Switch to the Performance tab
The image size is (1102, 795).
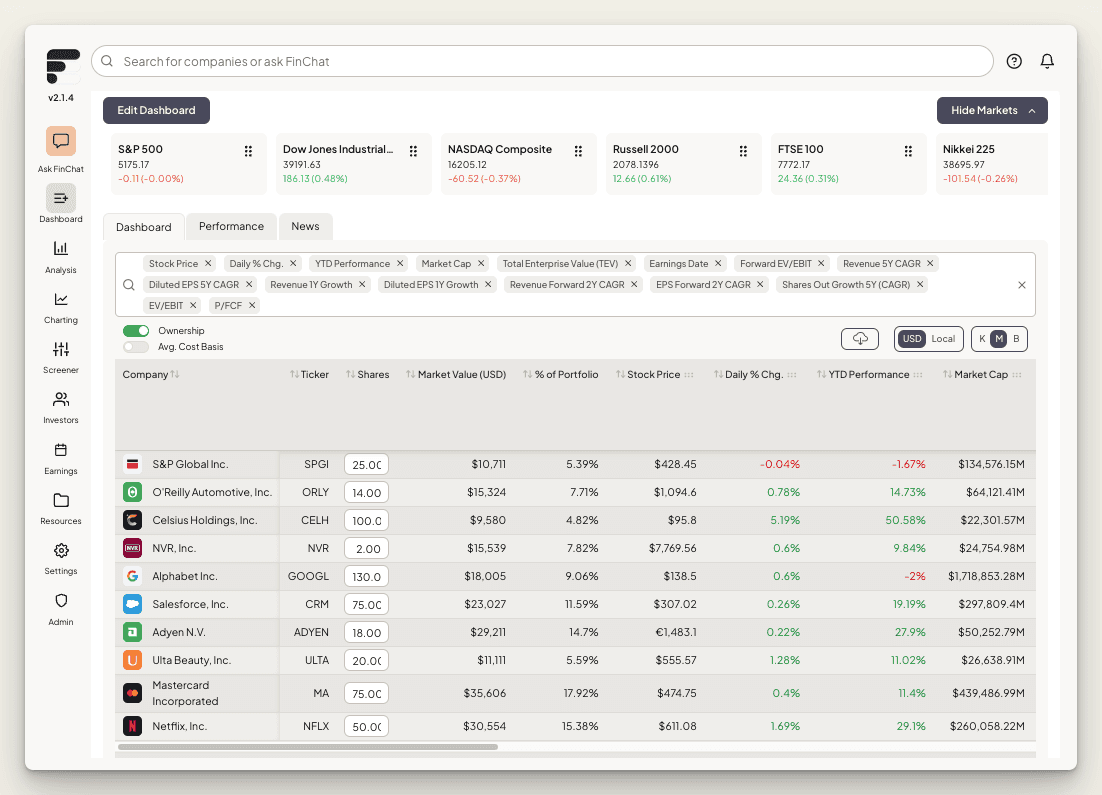[231, 226]
